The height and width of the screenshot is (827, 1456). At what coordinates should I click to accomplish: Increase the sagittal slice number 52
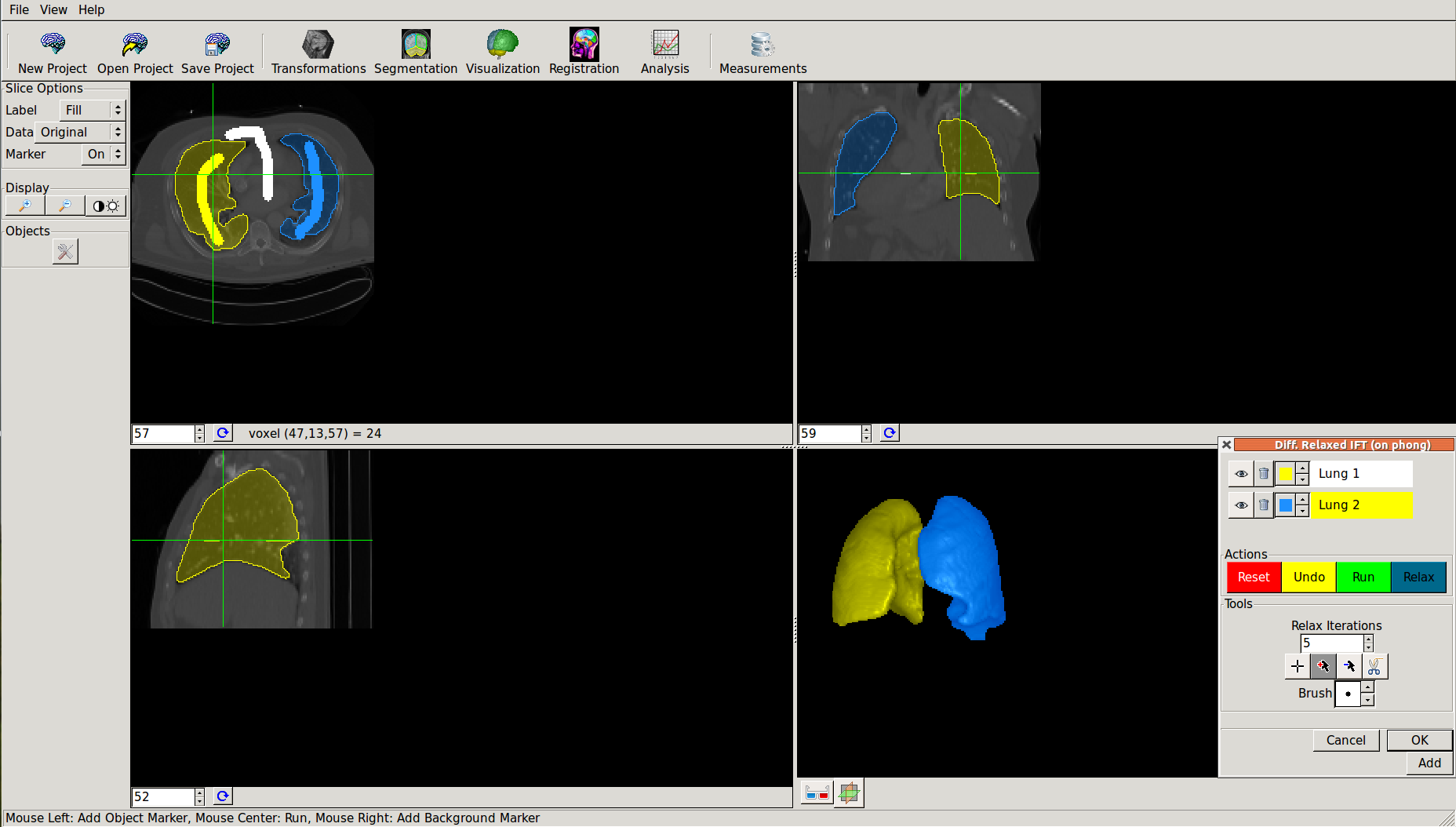click(200, 792)
